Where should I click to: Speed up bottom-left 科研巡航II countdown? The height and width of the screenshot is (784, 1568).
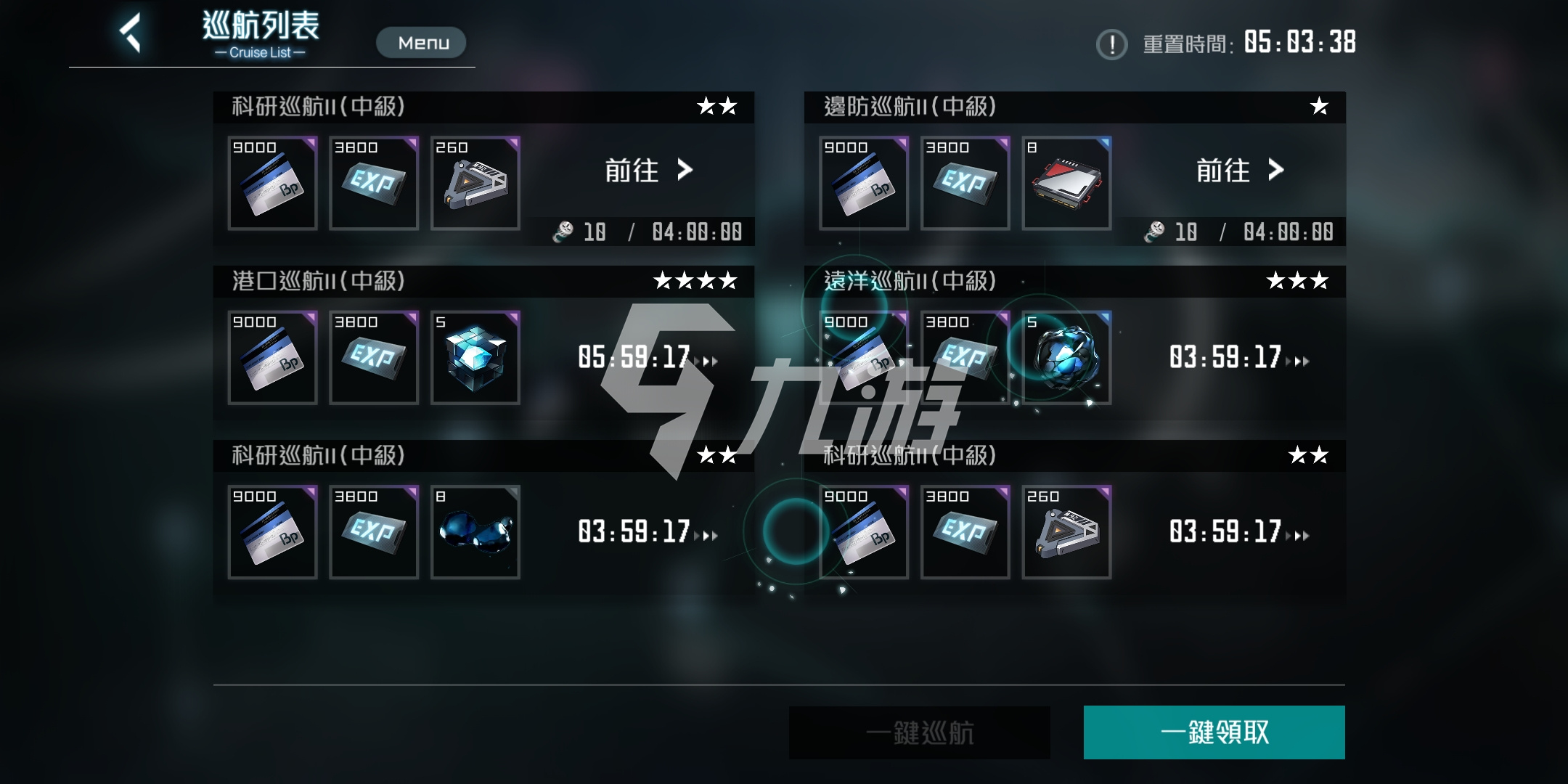point(648,532)
